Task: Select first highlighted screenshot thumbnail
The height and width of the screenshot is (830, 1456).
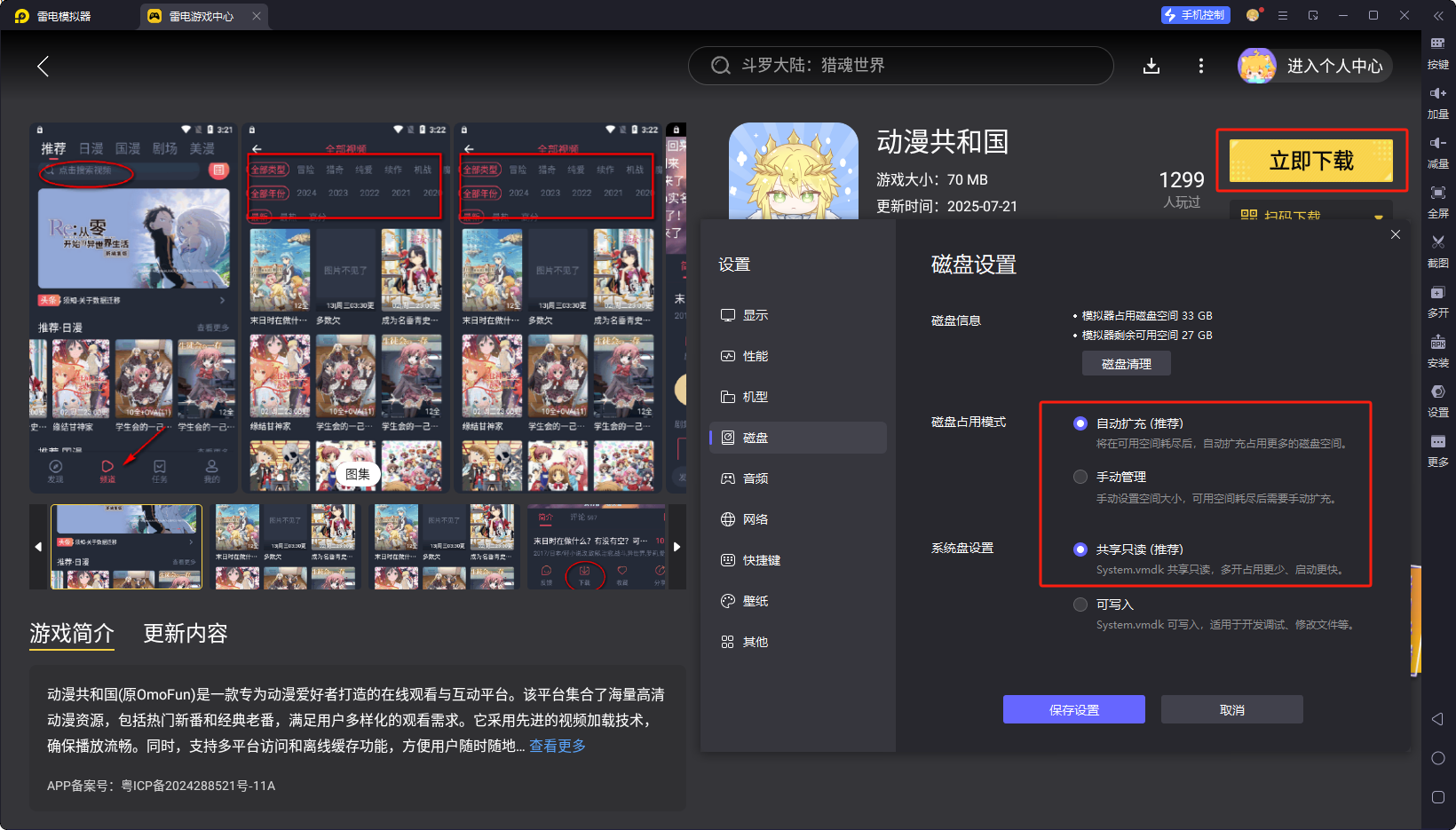Action: click(126, 547)
